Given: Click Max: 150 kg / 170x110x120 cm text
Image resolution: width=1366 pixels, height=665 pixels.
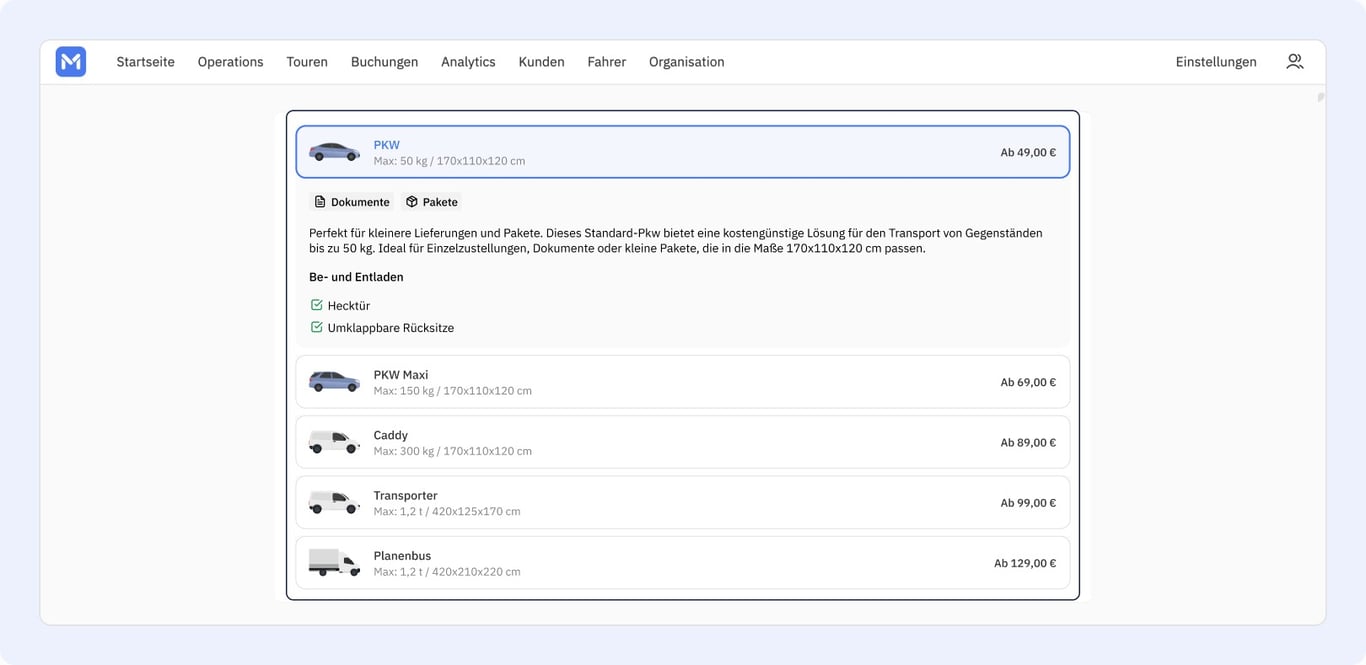Looking at the screenshot, I should (x=453, y=391).
